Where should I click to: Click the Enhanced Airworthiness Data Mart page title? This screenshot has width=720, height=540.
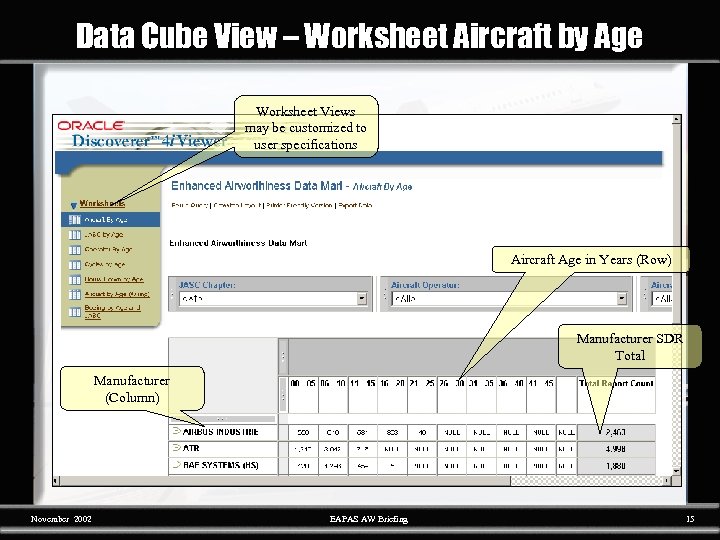257,186
